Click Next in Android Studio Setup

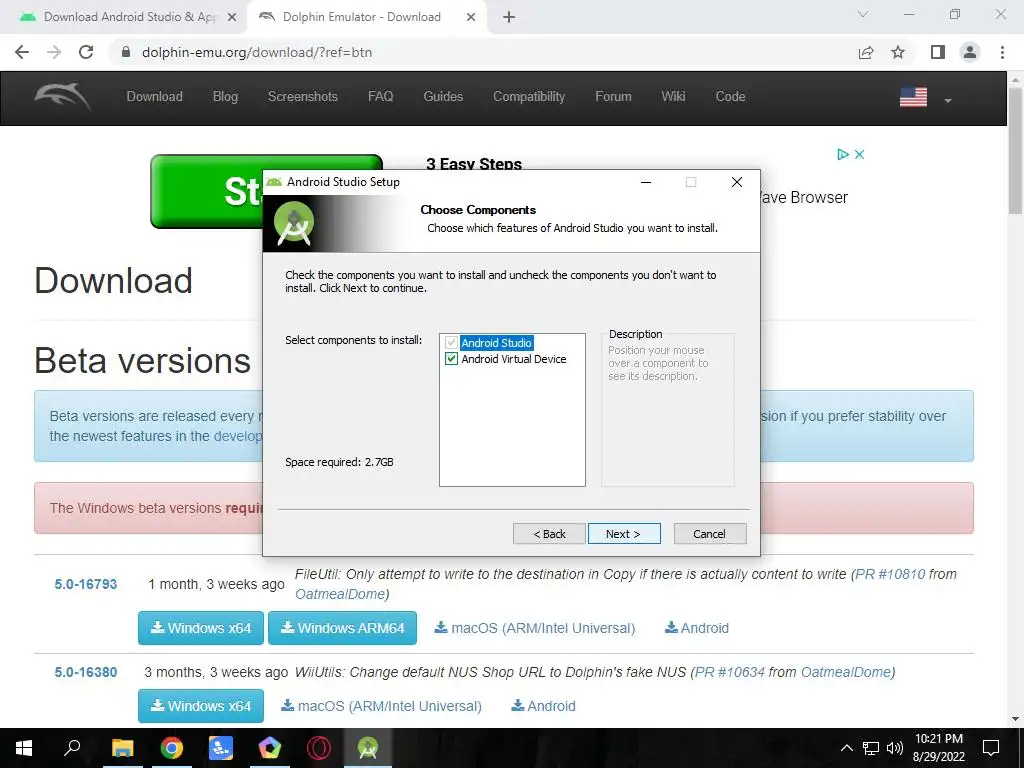tap(624, 534)
